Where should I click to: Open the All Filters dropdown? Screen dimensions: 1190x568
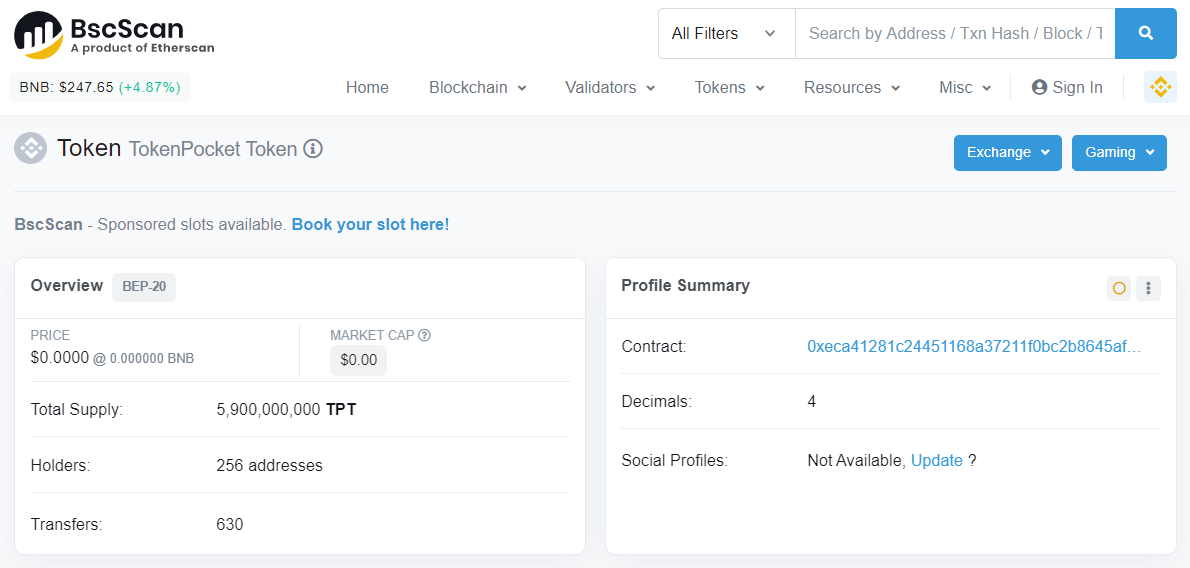(726, 33)
